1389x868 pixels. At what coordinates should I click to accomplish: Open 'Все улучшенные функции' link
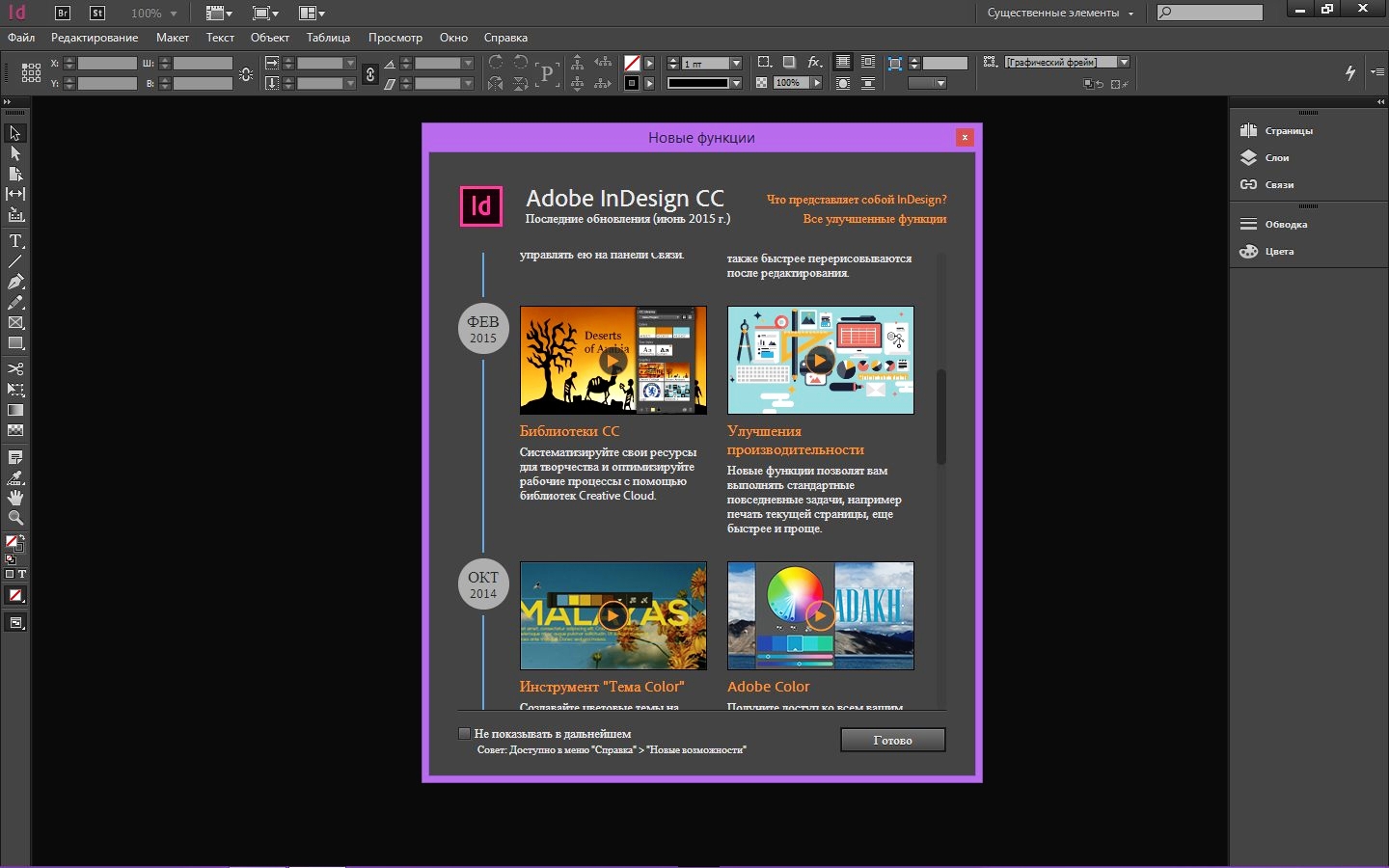pyautogui.click(x=875, y=219)
